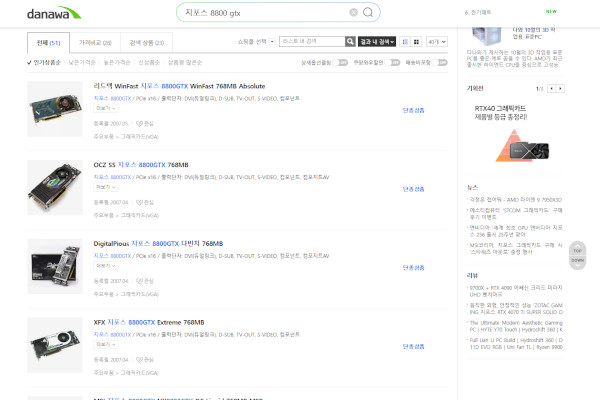Screen dimensions: 600x400
Task: Open news item about AMD 라이젠 9 7950X3D
Action: point(515,200)
